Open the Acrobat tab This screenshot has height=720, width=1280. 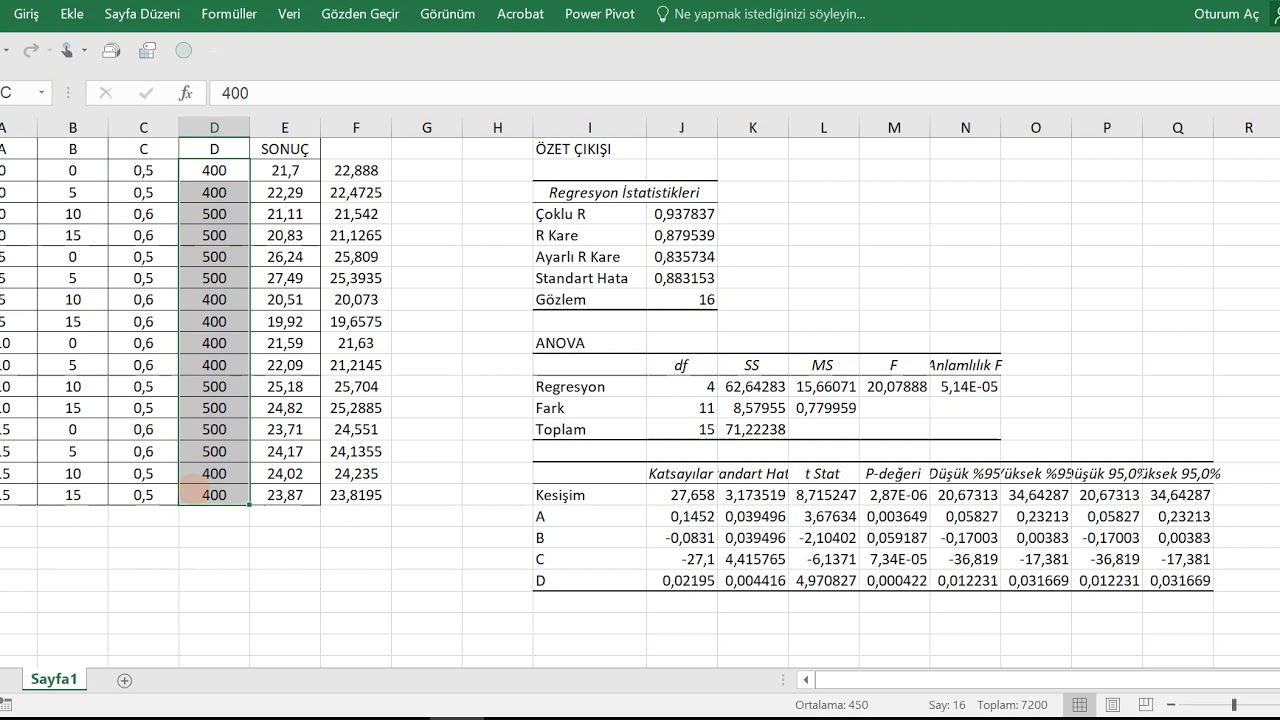[x=520, y=14]
